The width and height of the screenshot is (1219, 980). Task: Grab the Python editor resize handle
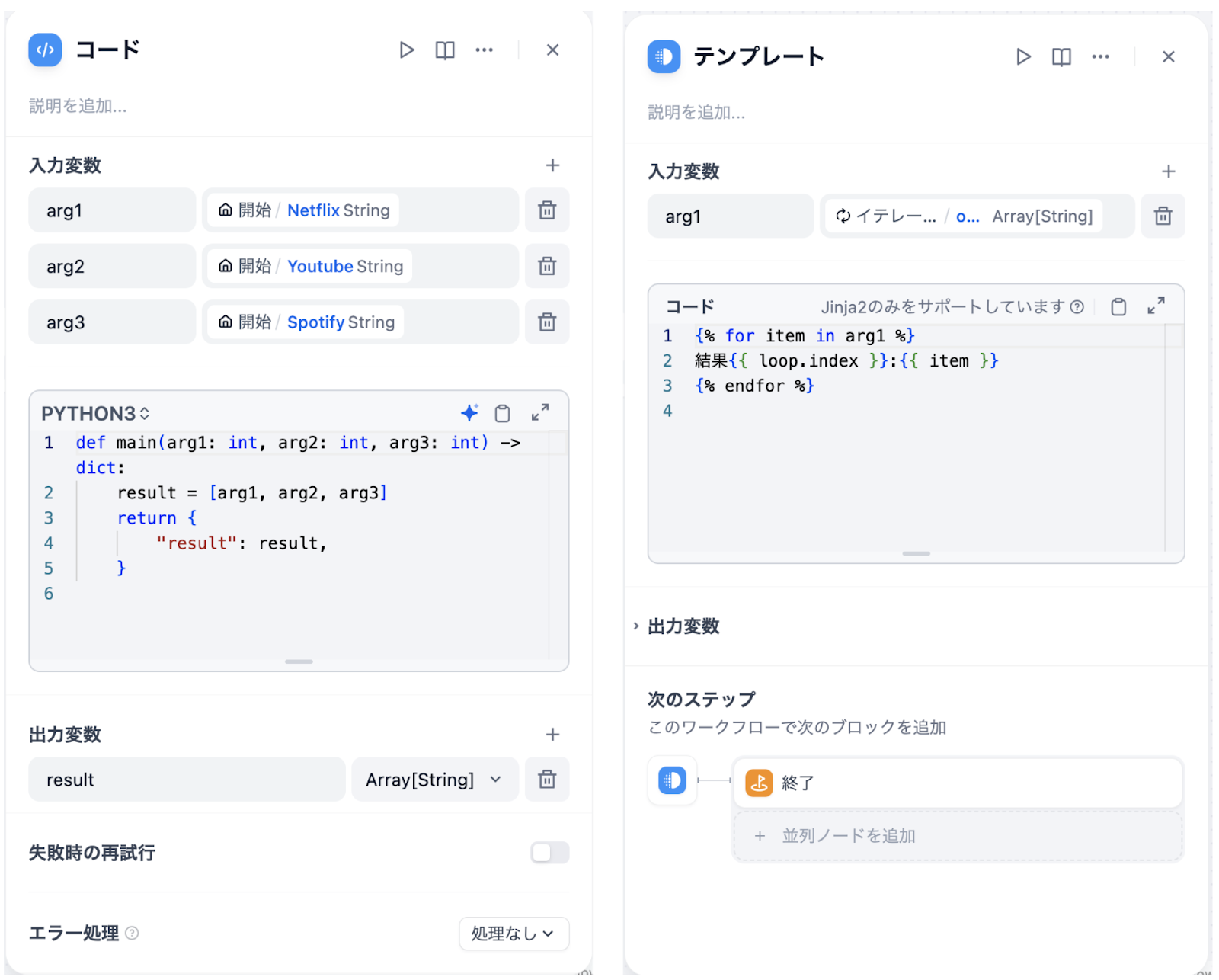pos(299,661)
